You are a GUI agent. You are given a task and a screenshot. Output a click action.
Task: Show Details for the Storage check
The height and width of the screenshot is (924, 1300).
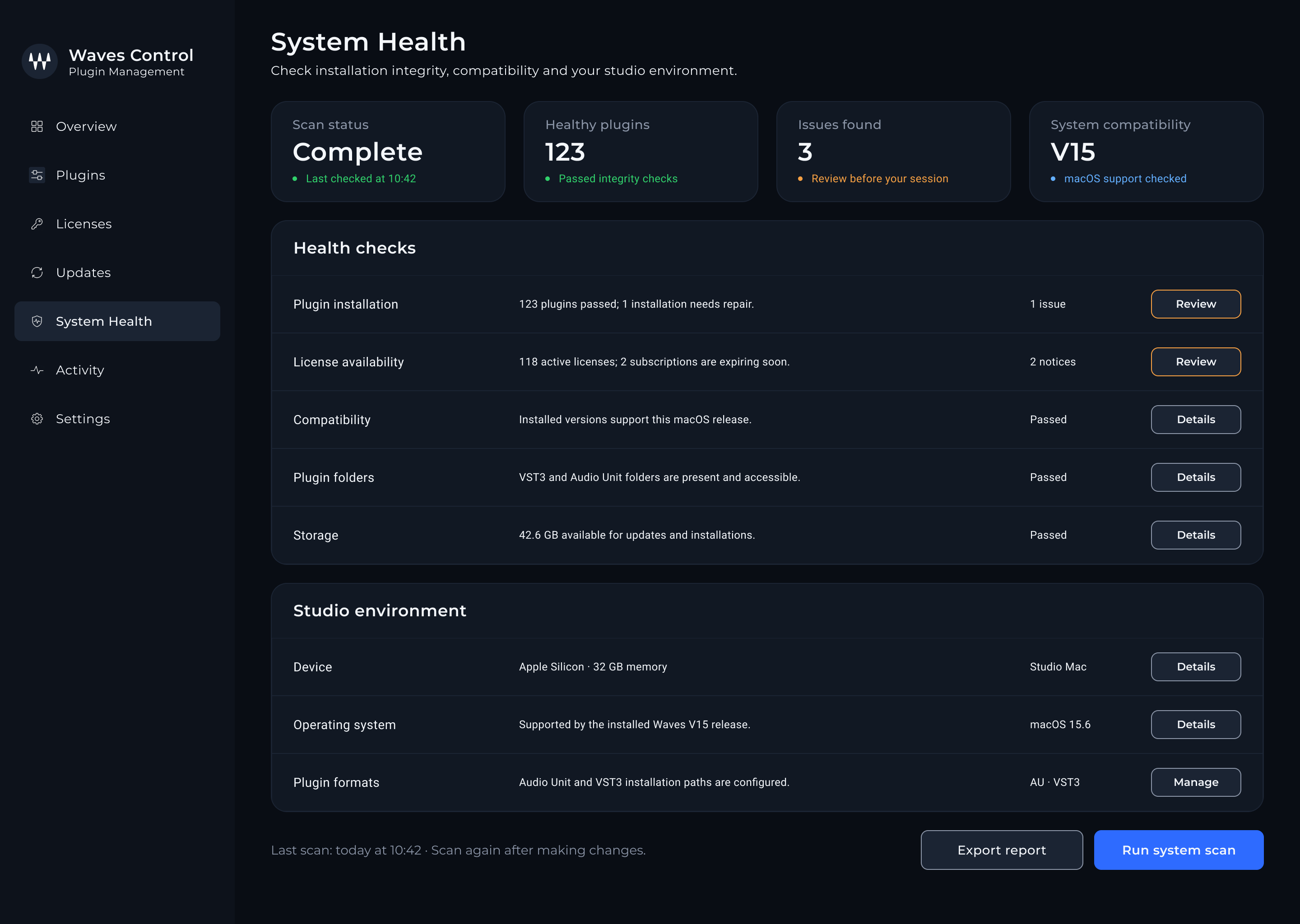pos(1196,536)
